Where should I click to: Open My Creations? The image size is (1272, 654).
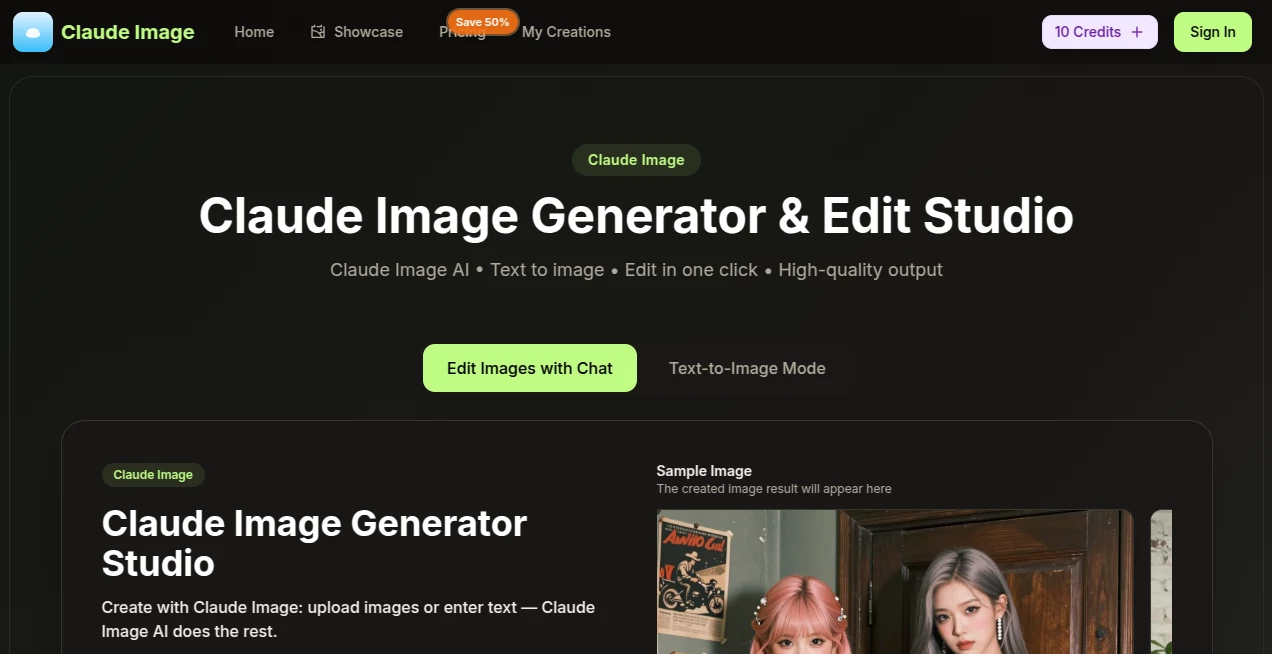click(x=566, y=31)
